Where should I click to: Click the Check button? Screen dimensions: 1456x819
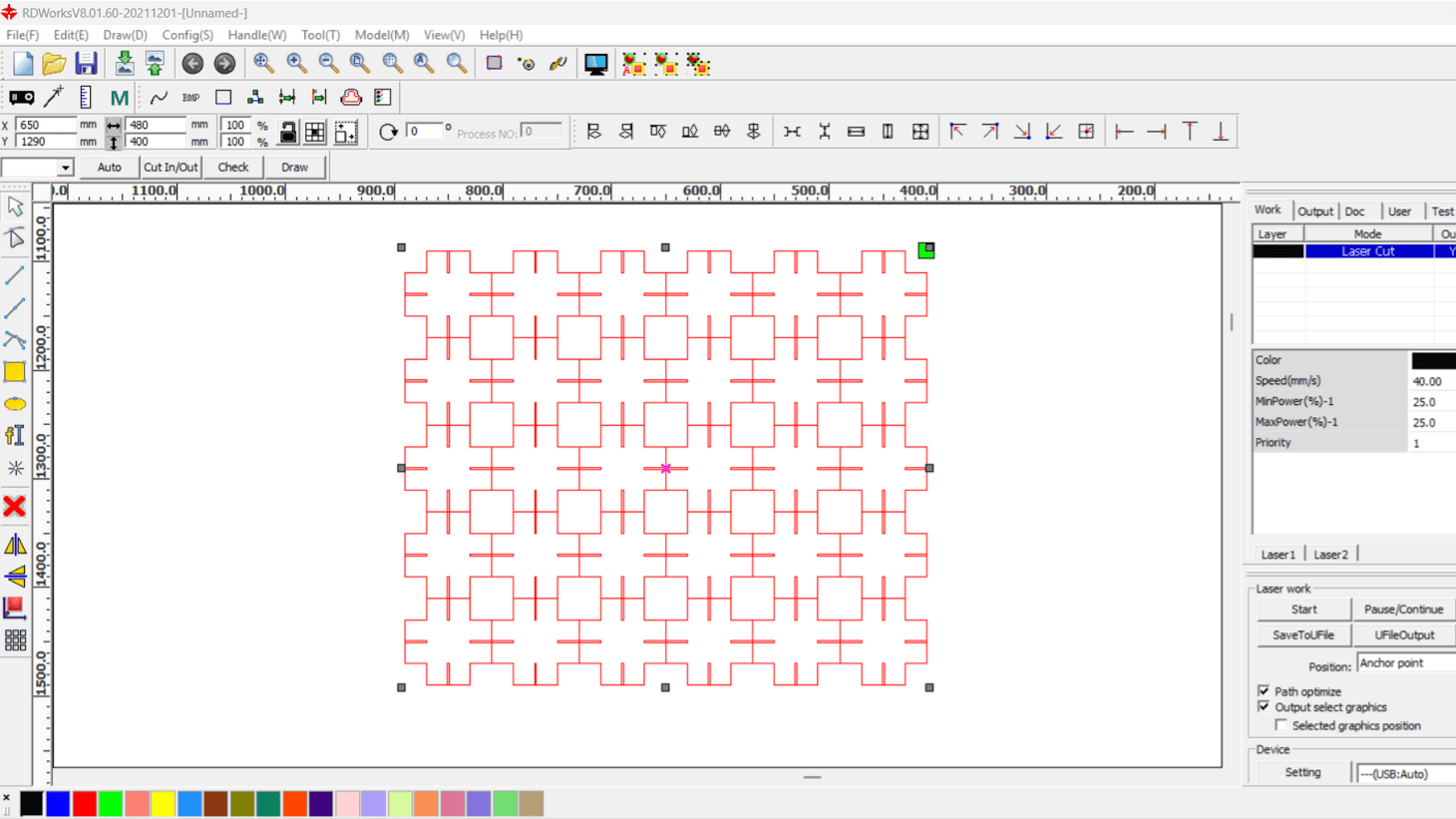(x=233, y=168)
